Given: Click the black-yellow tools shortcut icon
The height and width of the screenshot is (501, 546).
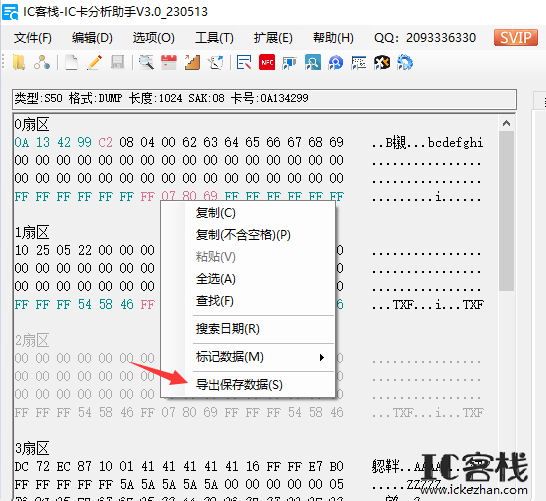Looking at the screenshot, I should click(382, 63).
